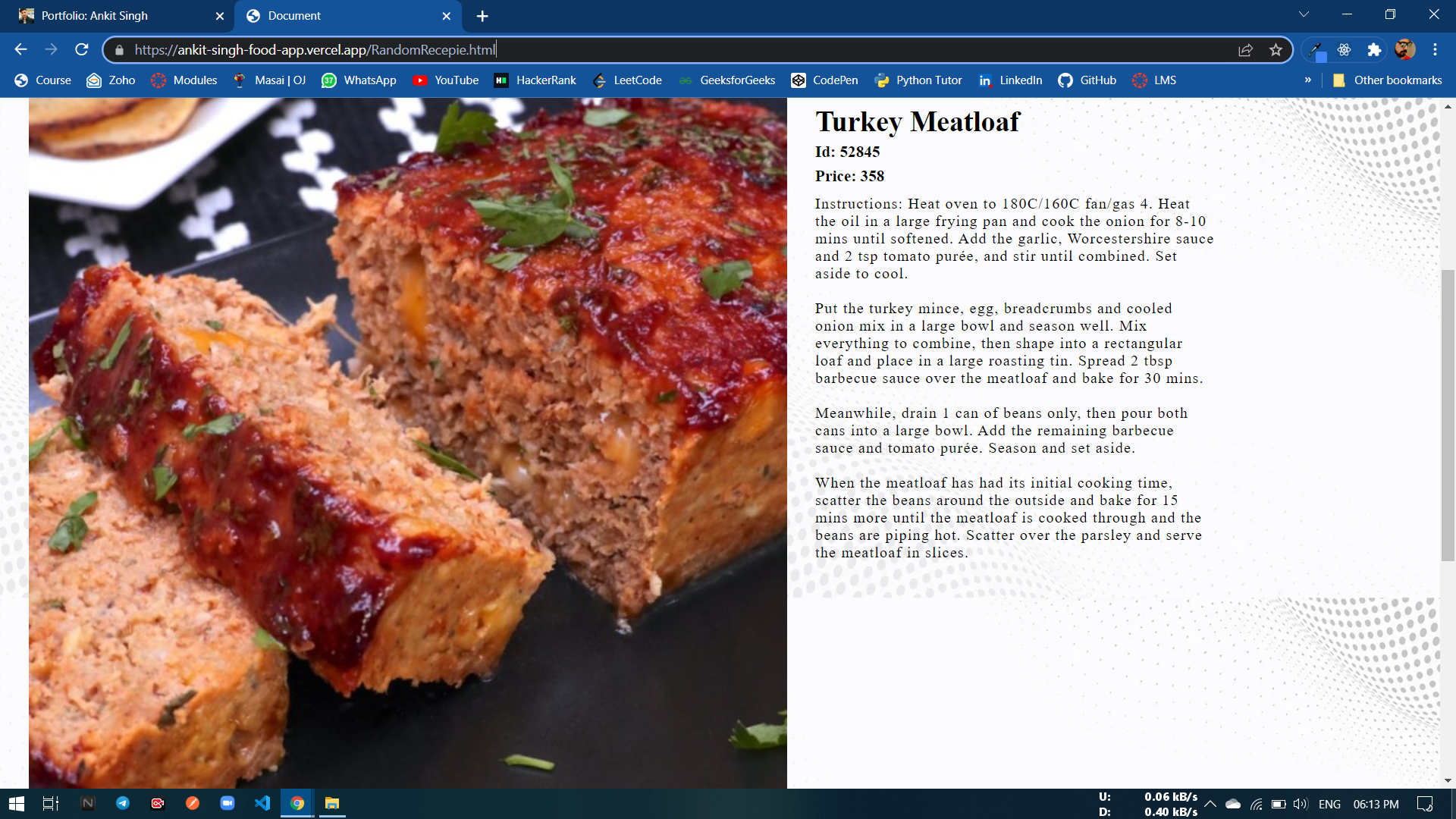
Task: Open the LMS bookmark
Action: click(1154, 80)
